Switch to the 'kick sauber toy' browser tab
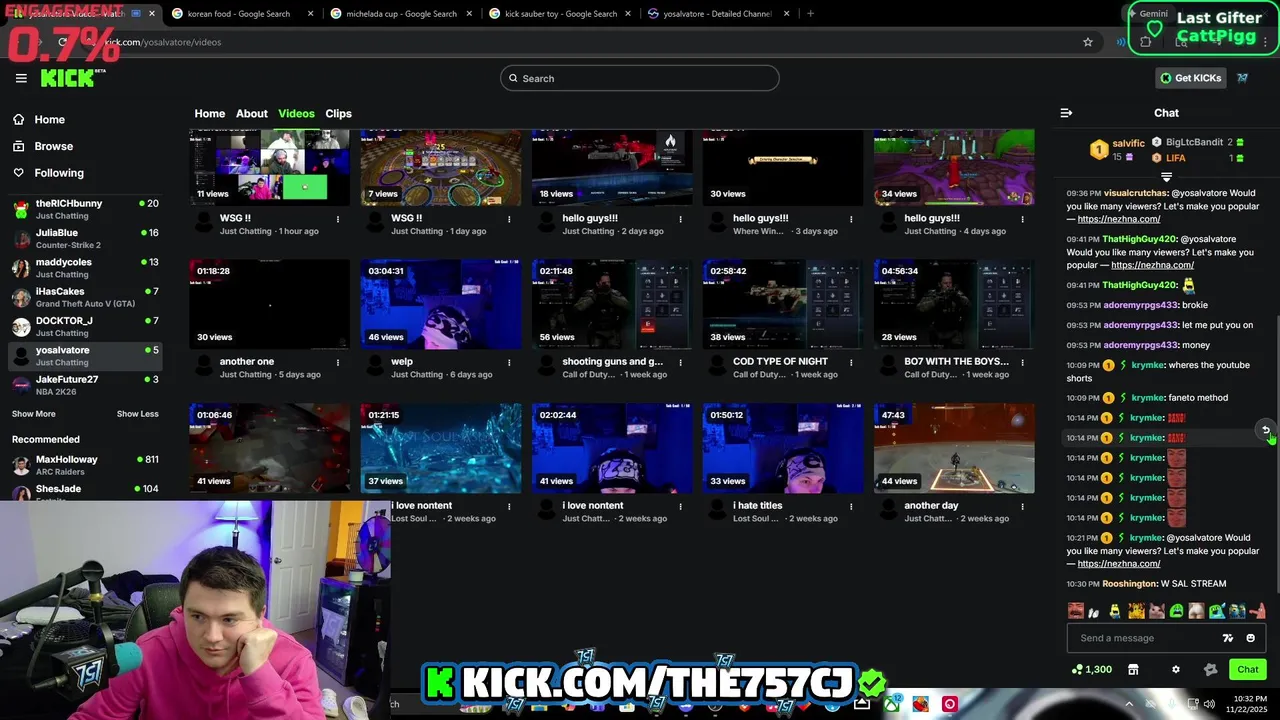This screenshot has height=720, width=1280. pyautogui.click(x=559, y=14)
